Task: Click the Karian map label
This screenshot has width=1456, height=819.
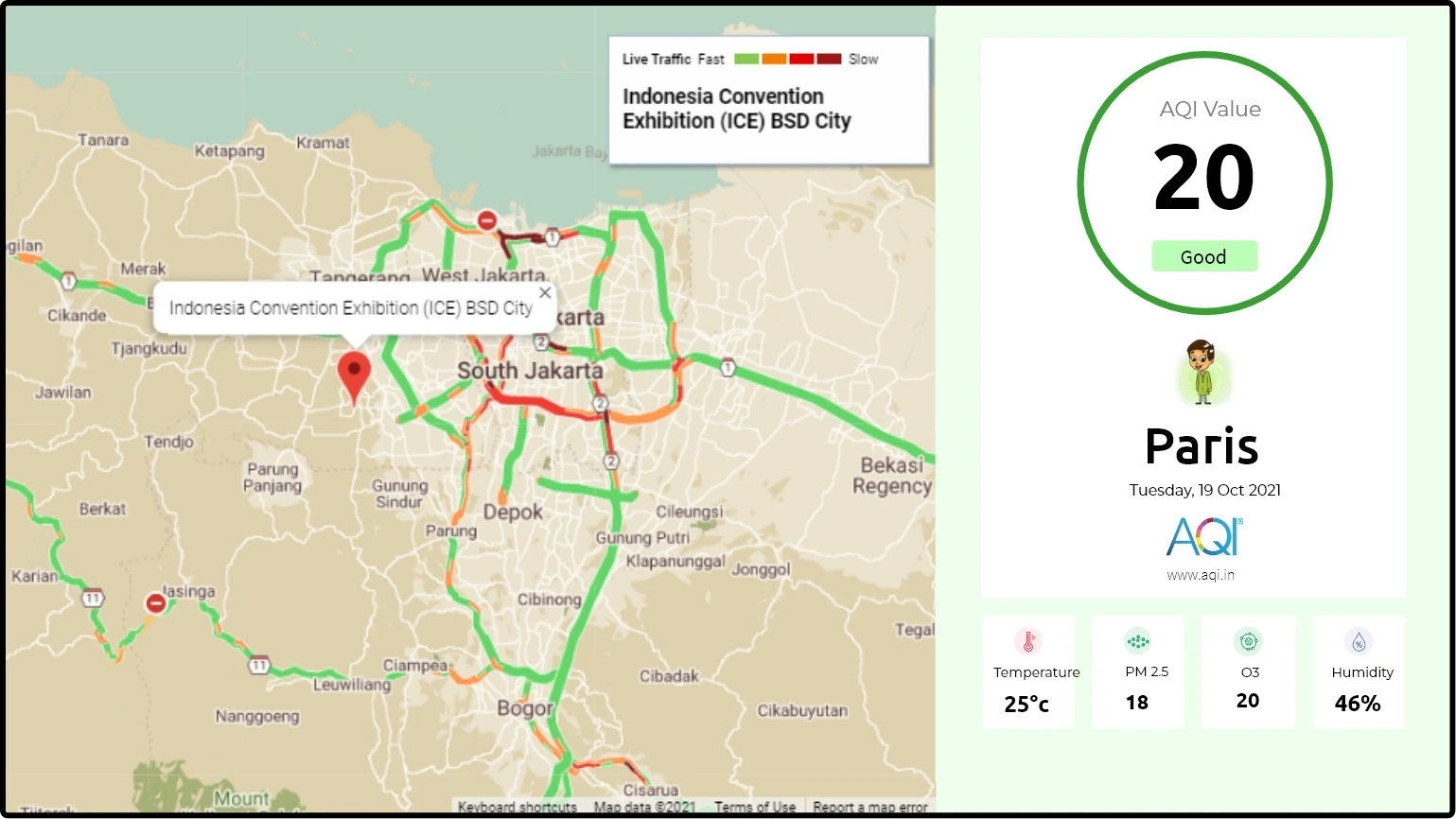Action: 34,576
